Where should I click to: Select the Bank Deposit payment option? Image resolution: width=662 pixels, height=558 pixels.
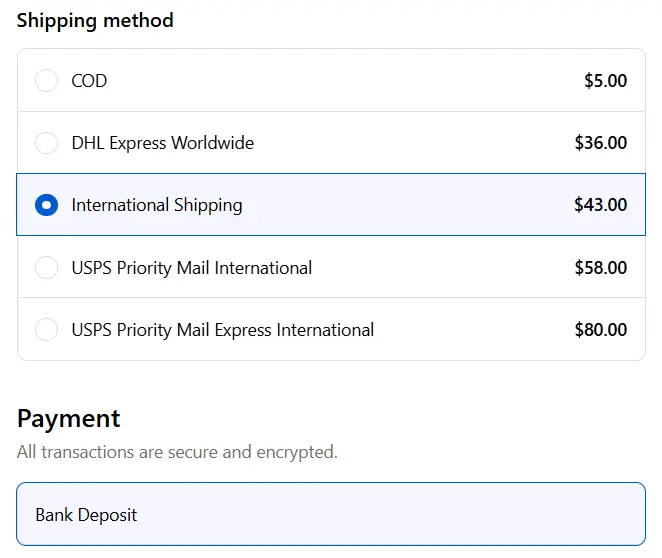(86, 515)
